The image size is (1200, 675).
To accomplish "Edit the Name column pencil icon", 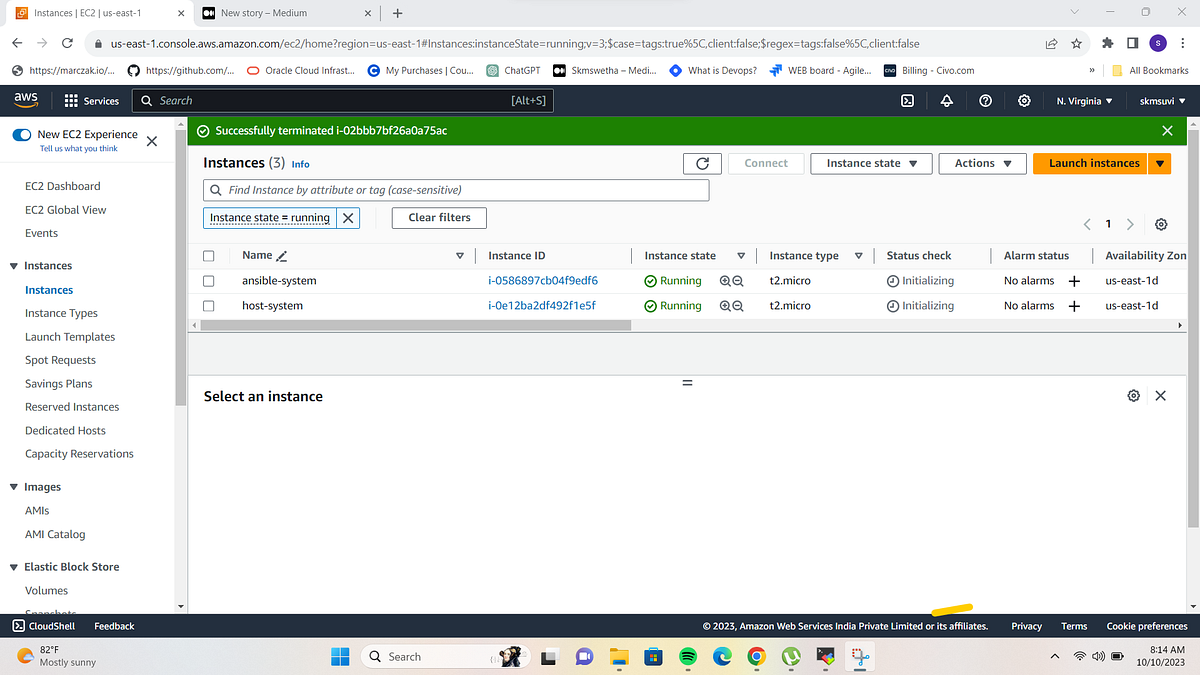I will [x=282, y=256].
